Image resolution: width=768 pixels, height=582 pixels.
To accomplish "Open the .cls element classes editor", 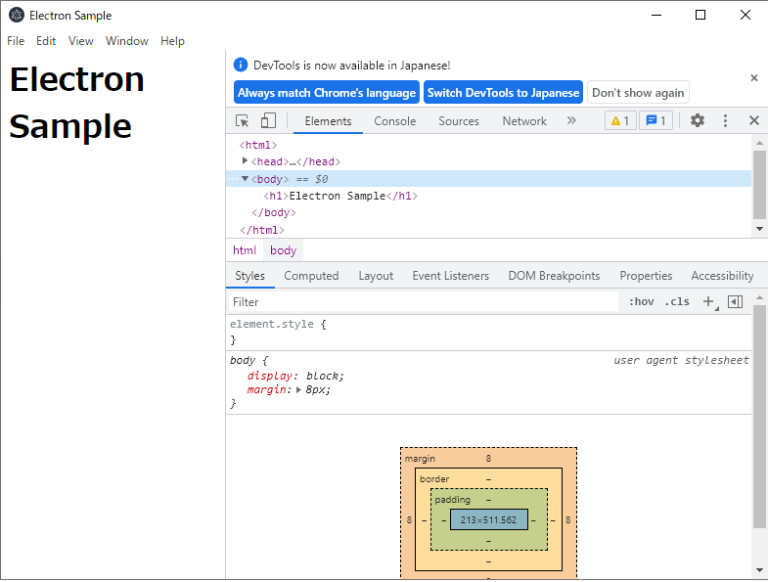I will [678, 302].
